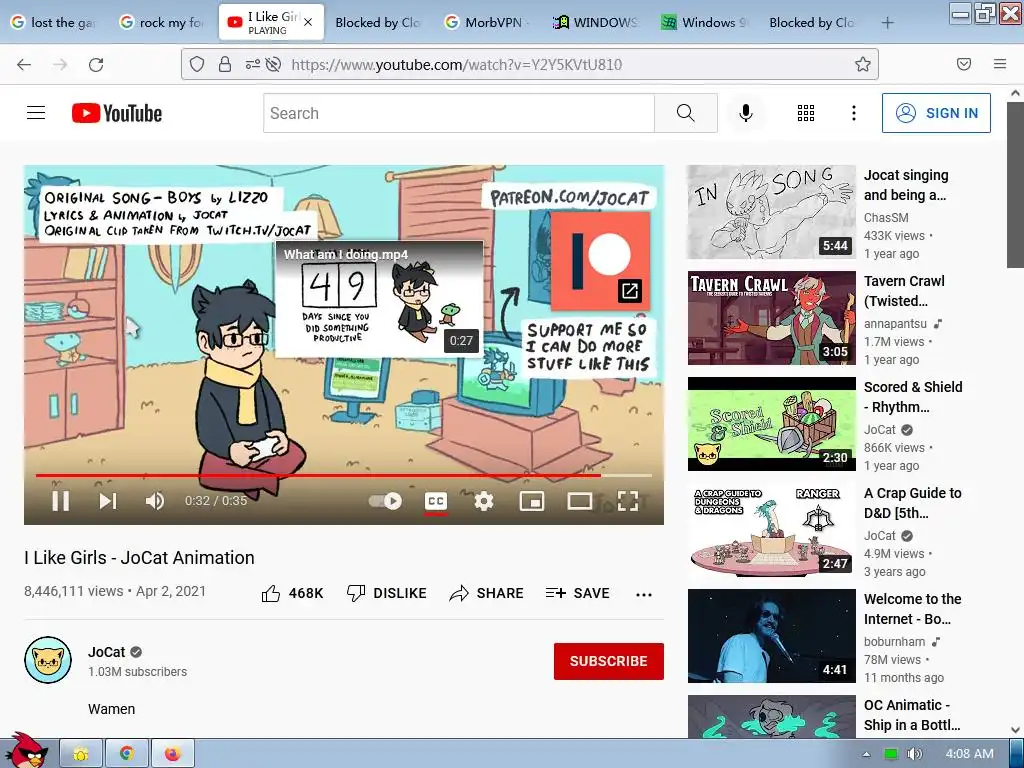Open 'A Crap Guide to D&D' title
This screenshot has height=768, width=1024.
click(912, 503)
